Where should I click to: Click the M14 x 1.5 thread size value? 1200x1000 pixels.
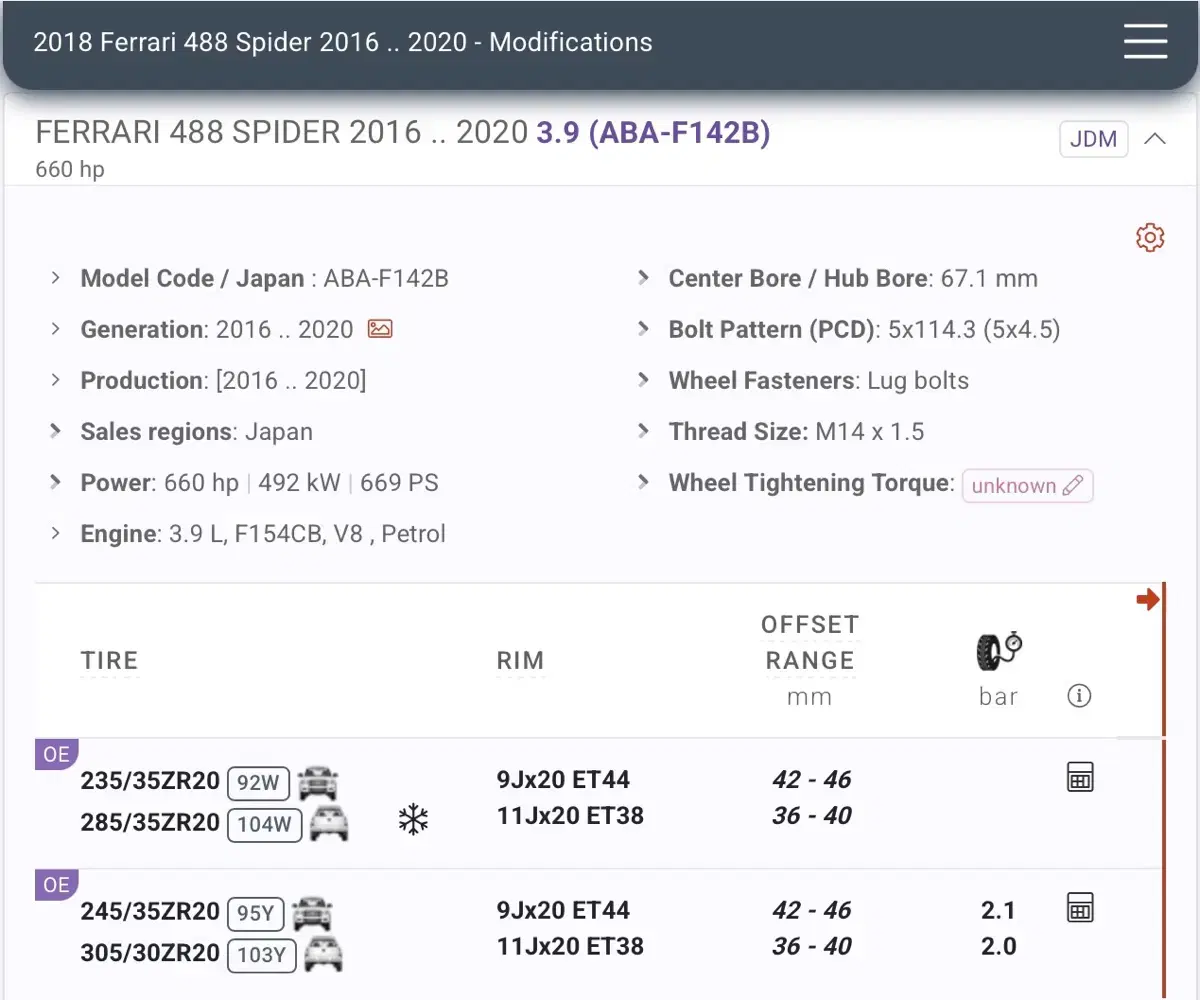click(870, 431)
